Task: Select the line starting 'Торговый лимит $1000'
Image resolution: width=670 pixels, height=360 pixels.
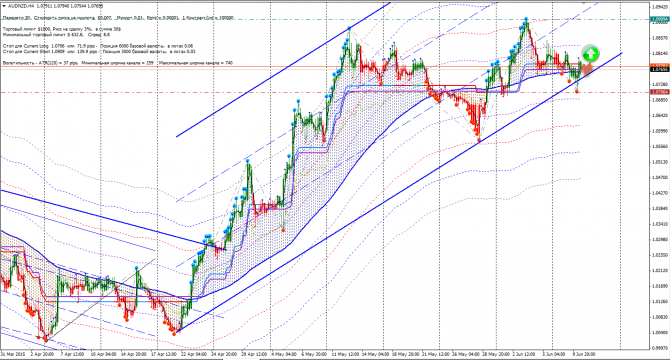Action: (x=62, y=29)
